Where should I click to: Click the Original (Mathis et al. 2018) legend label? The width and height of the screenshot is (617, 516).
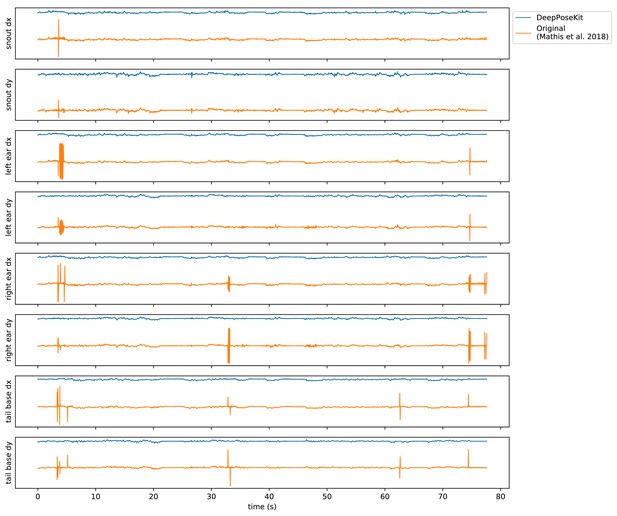point(572,33)
